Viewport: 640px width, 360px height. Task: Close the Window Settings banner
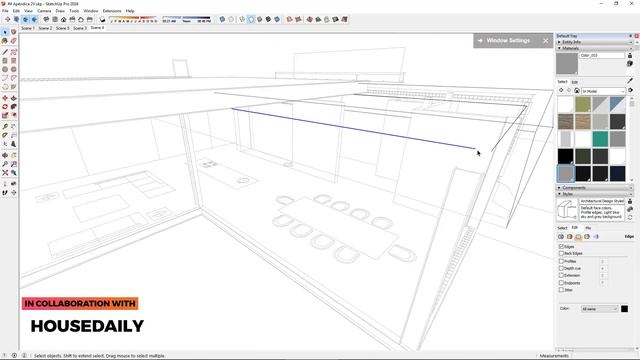(x=546, y=41)
